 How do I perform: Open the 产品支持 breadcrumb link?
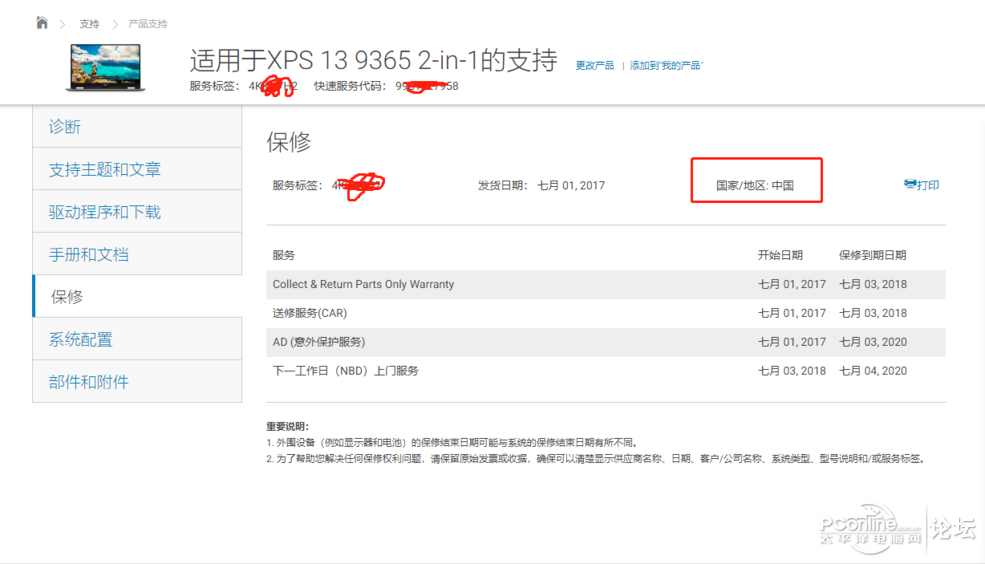point(148,24)
